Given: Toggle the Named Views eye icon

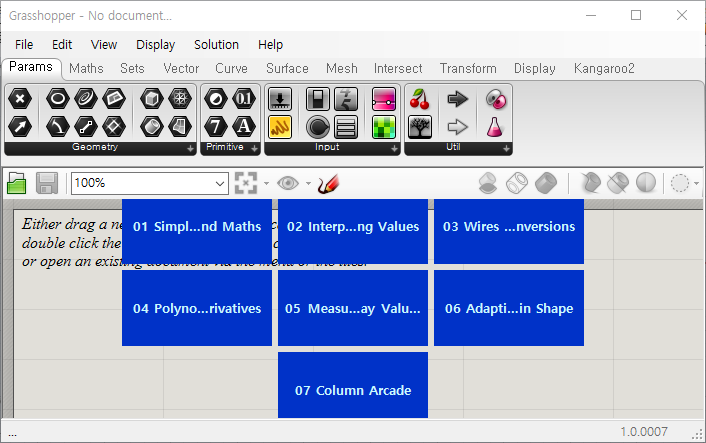Looking at the screenshot, I should coord(288,183).
